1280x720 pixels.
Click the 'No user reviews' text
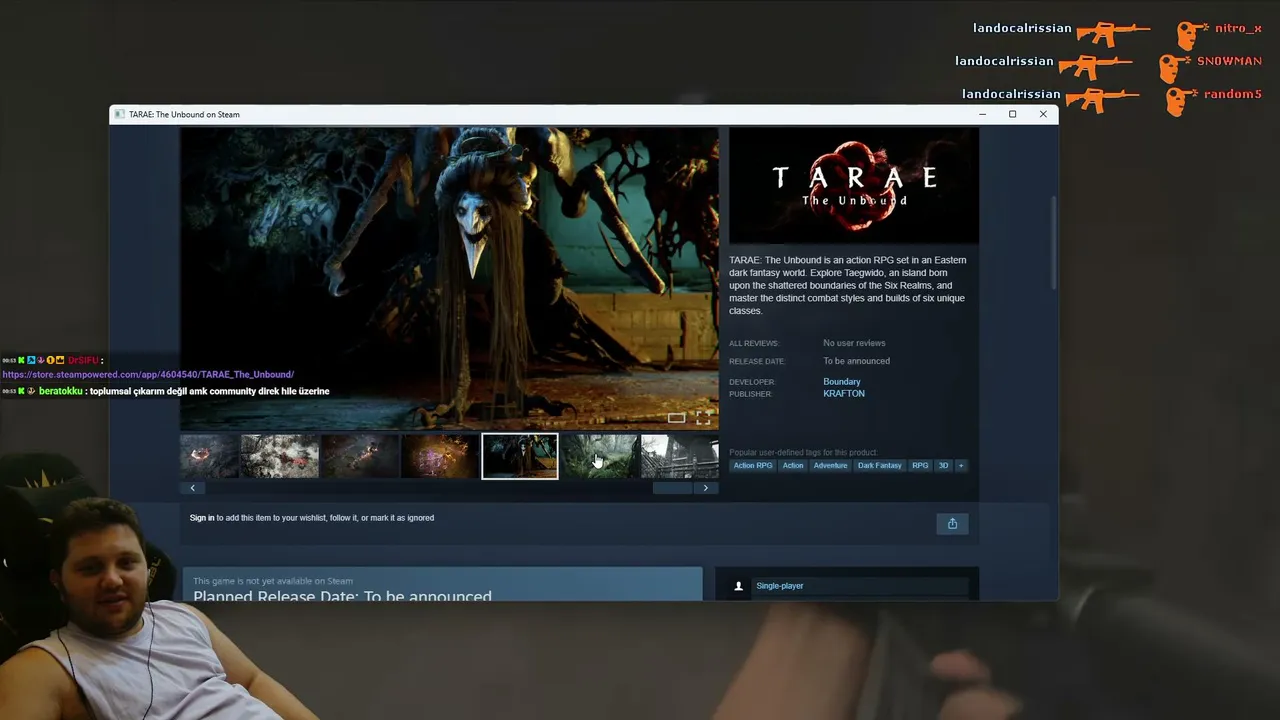coord(854,343)
